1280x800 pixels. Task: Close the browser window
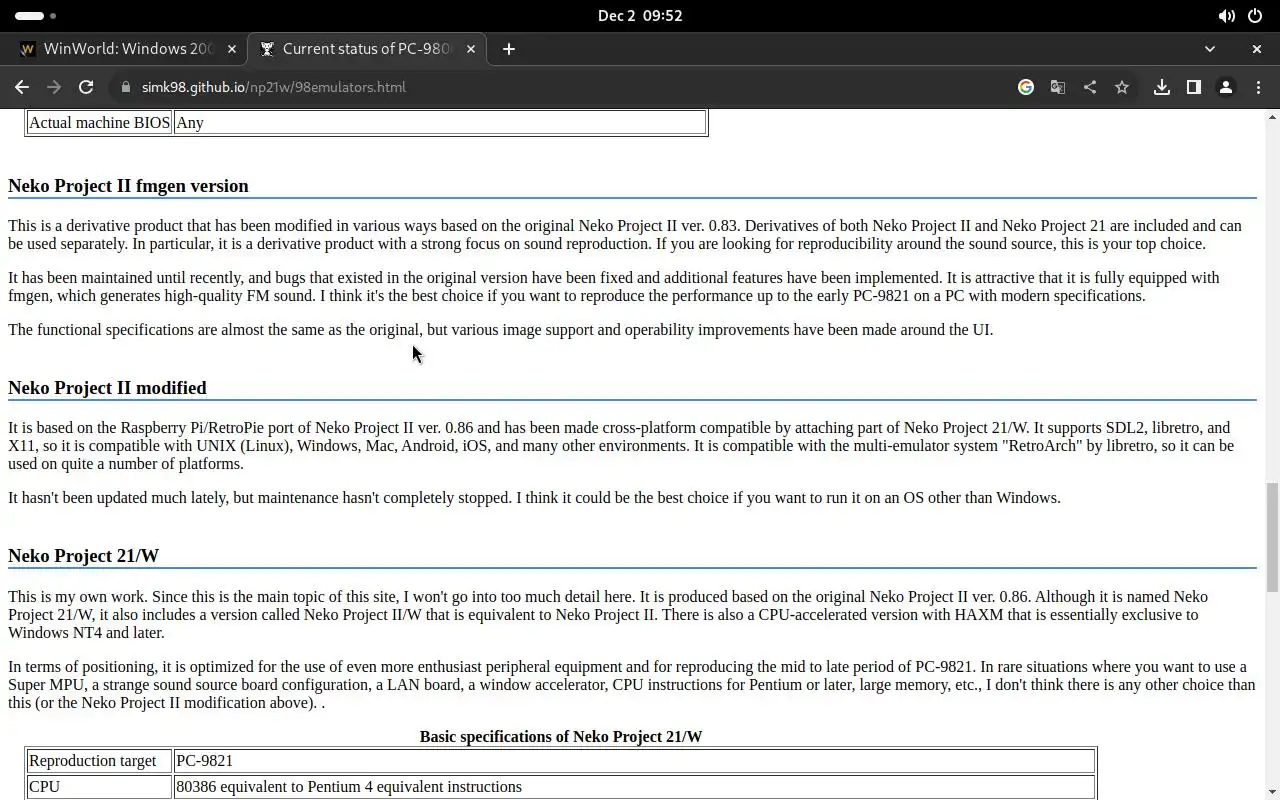pos(1257,48)
